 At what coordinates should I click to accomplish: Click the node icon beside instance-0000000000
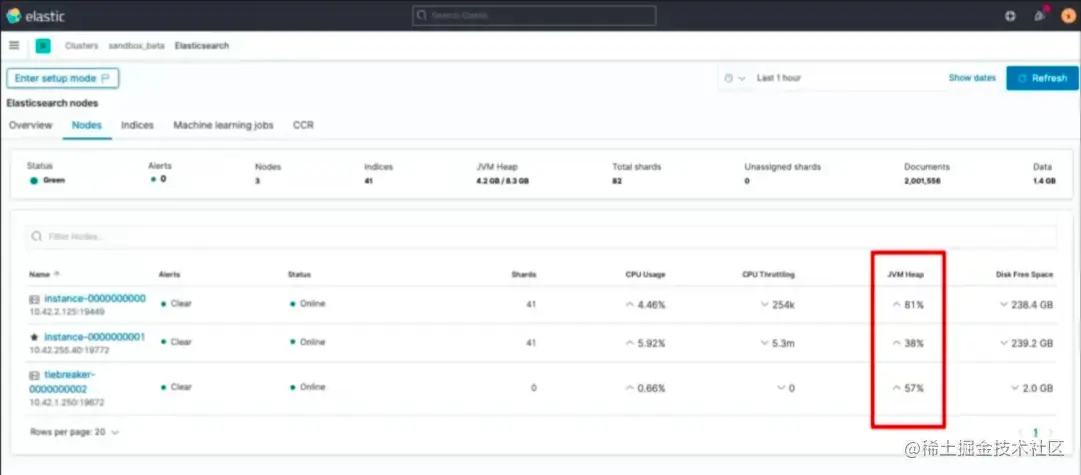pyautogui.click(x=34, y=299)
